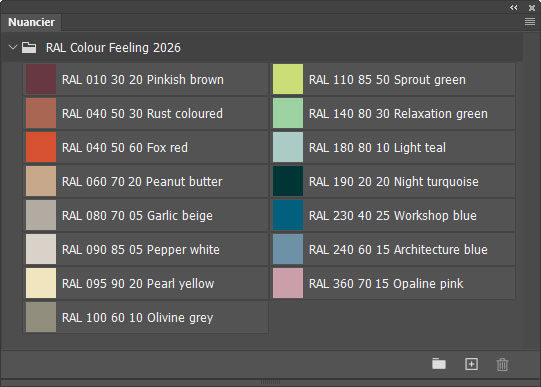Create a new swatch group folder icon
Viewport: 541px width, 387px height.
point(439,364)
